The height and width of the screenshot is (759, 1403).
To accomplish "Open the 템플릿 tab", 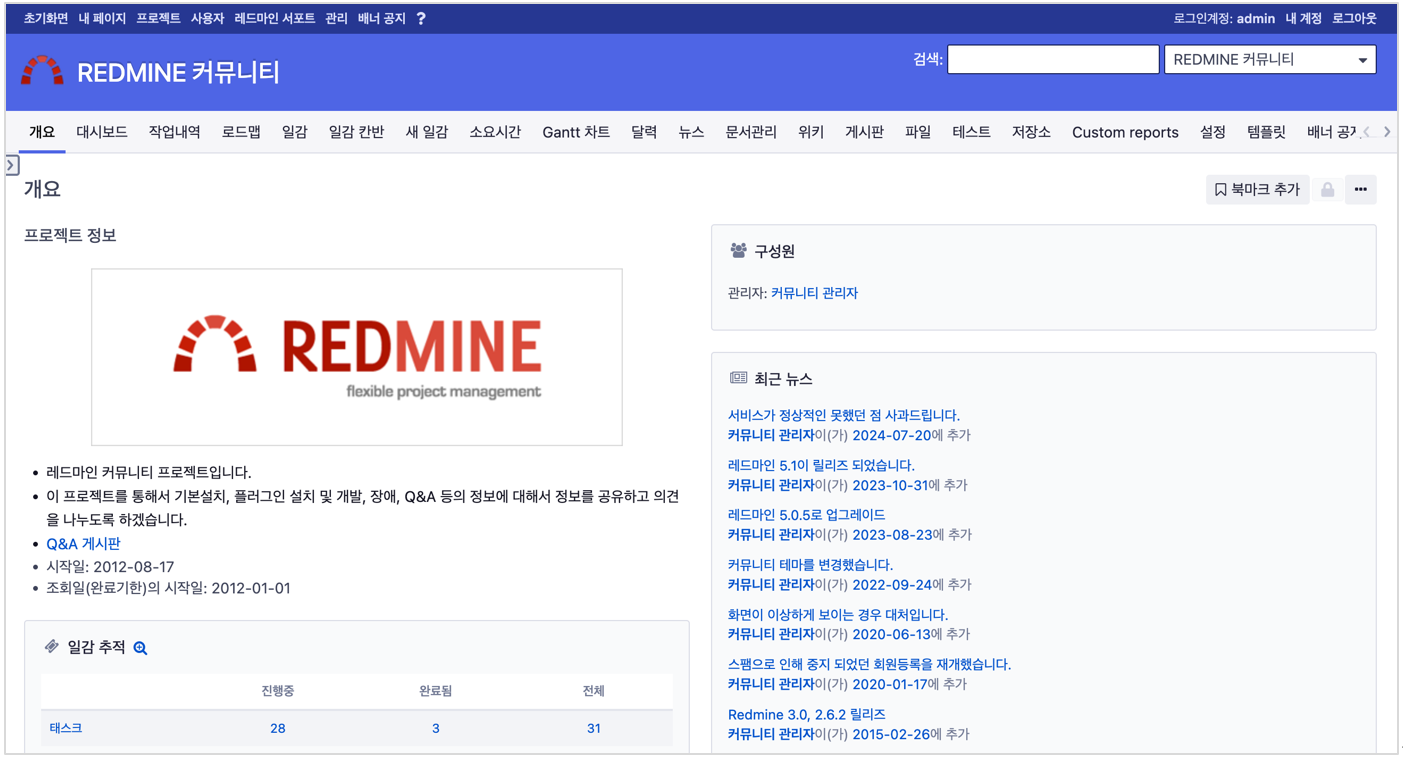I will pyautogui.click(x=1266, y=132).
